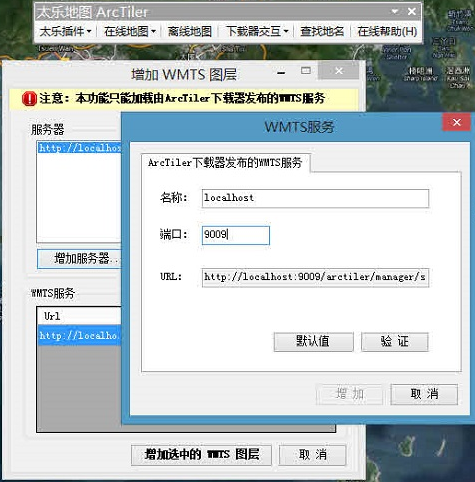
Task: Click the red warning icon in notice bar
Action: pyautogui.click(x=29, y=99)
